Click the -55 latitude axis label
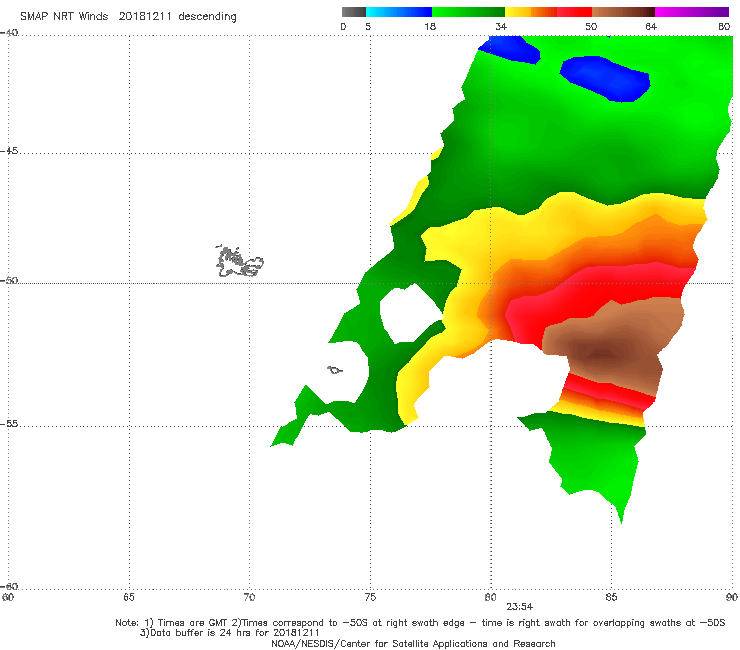740x650 pixels. tap(9, 424)
